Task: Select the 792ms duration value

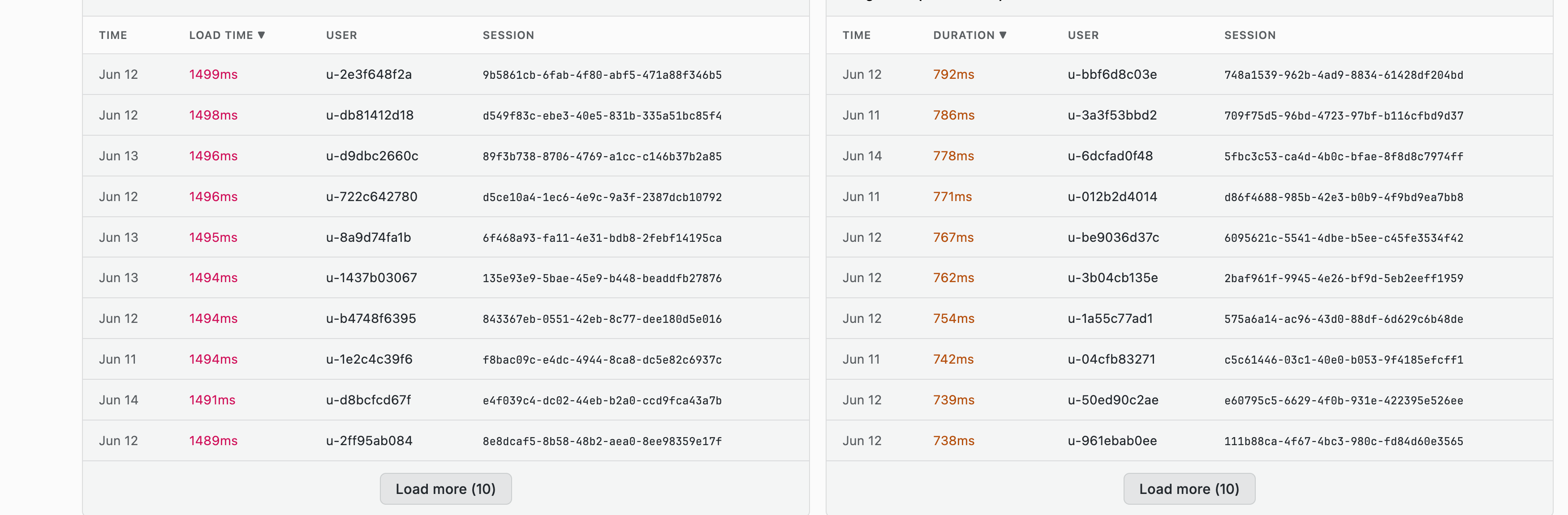Action: pyautogui.click(x=953, y=74)
